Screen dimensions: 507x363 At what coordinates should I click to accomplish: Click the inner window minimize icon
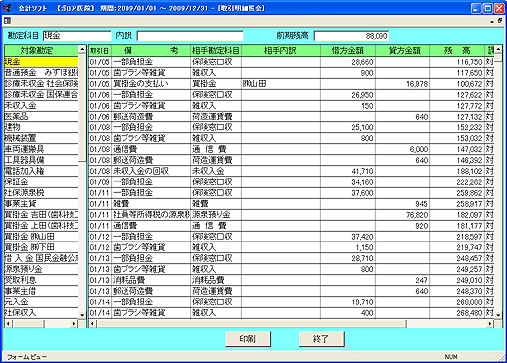pos(492,21)
